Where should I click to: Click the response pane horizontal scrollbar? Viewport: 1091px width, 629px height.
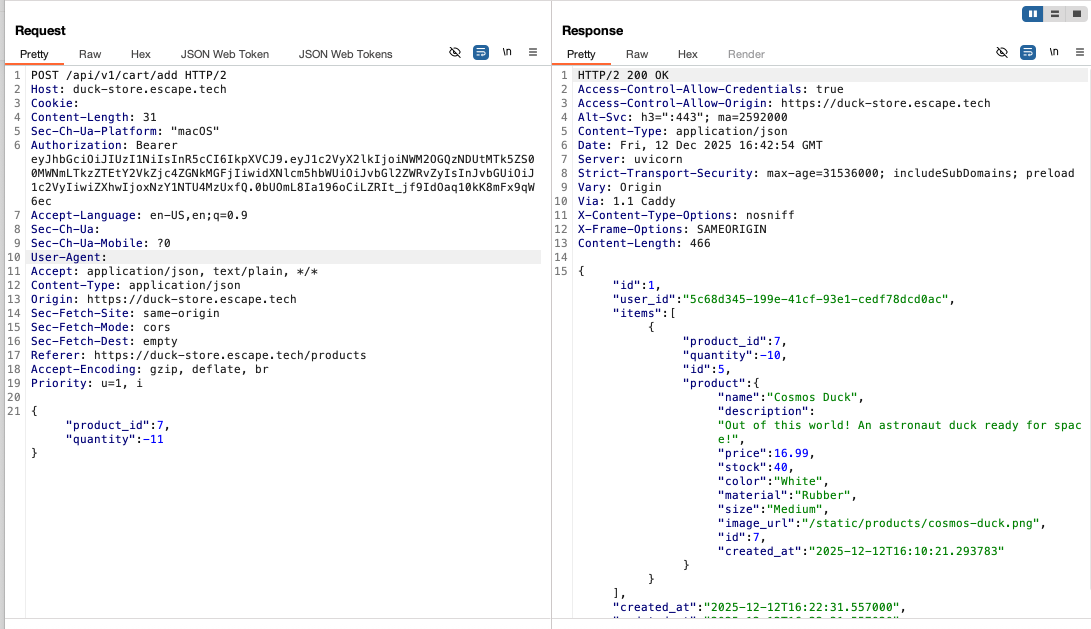(820, 626)
